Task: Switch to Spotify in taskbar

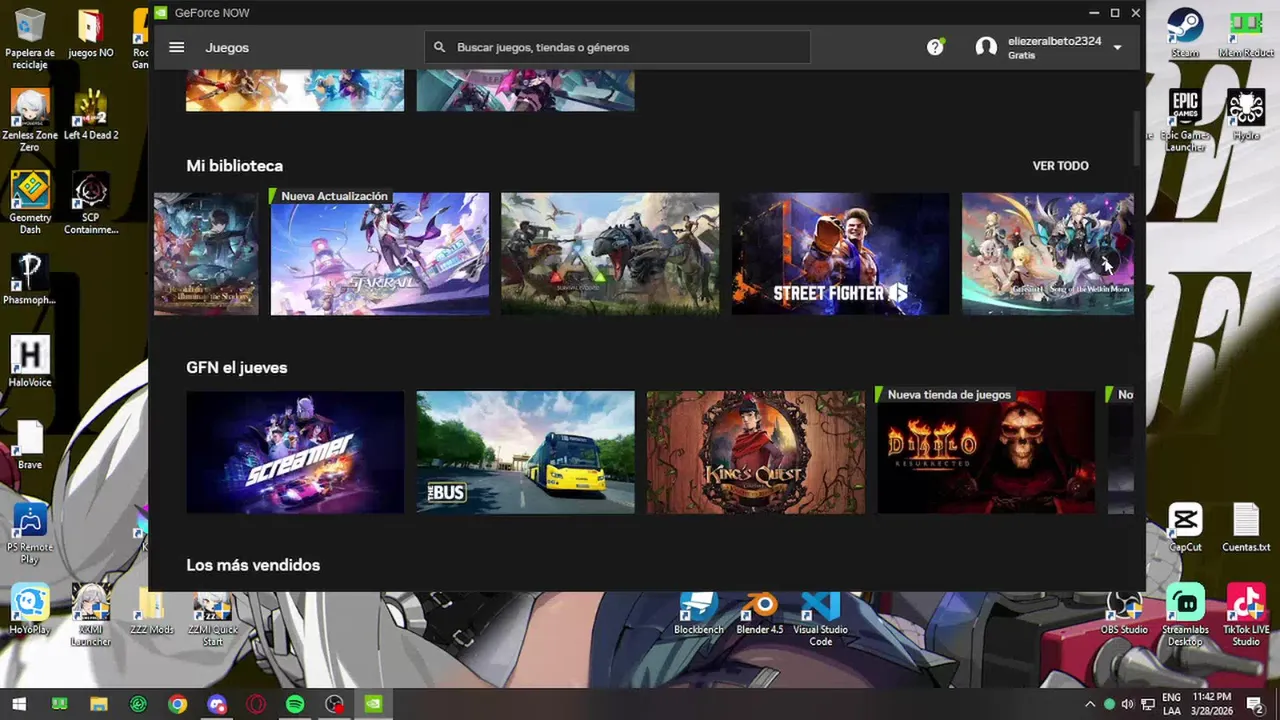Action: [x=295, y=704]
